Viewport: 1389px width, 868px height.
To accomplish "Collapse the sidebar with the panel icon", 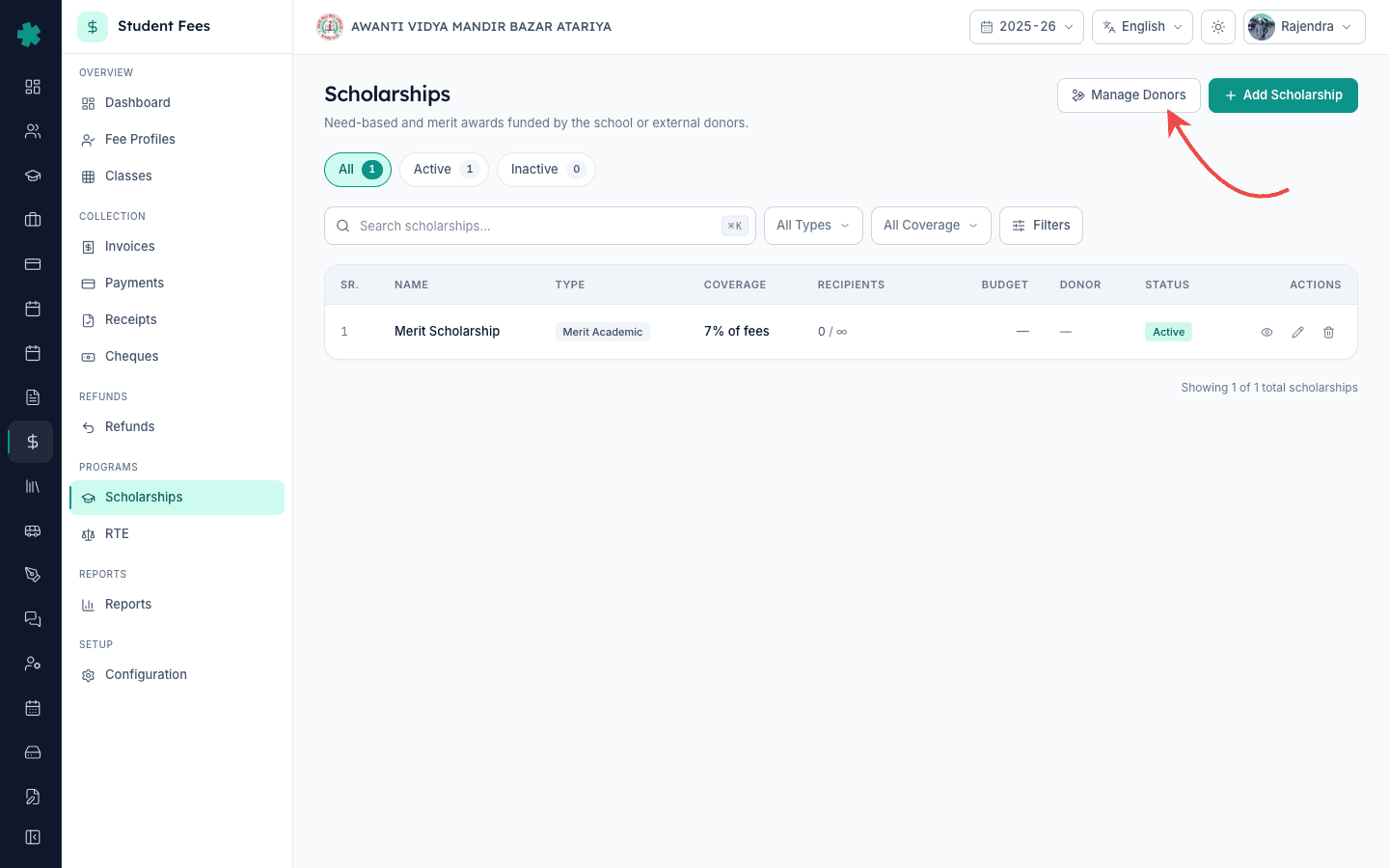I will 33,837.
